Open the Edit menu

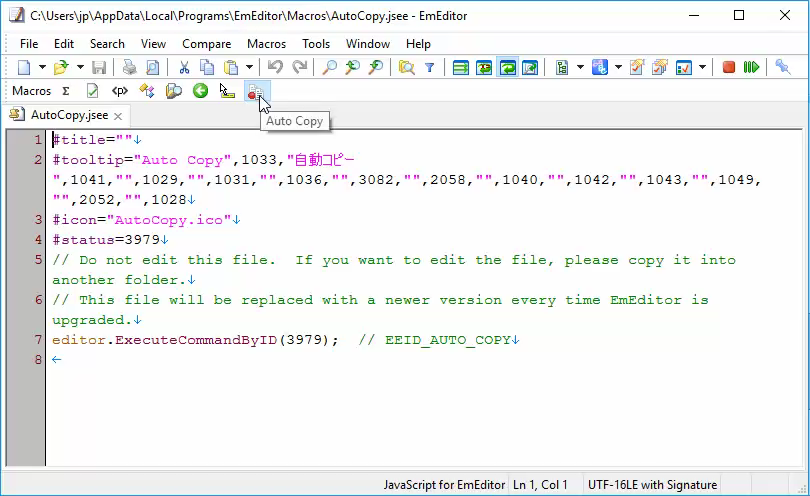click(64, 44)
